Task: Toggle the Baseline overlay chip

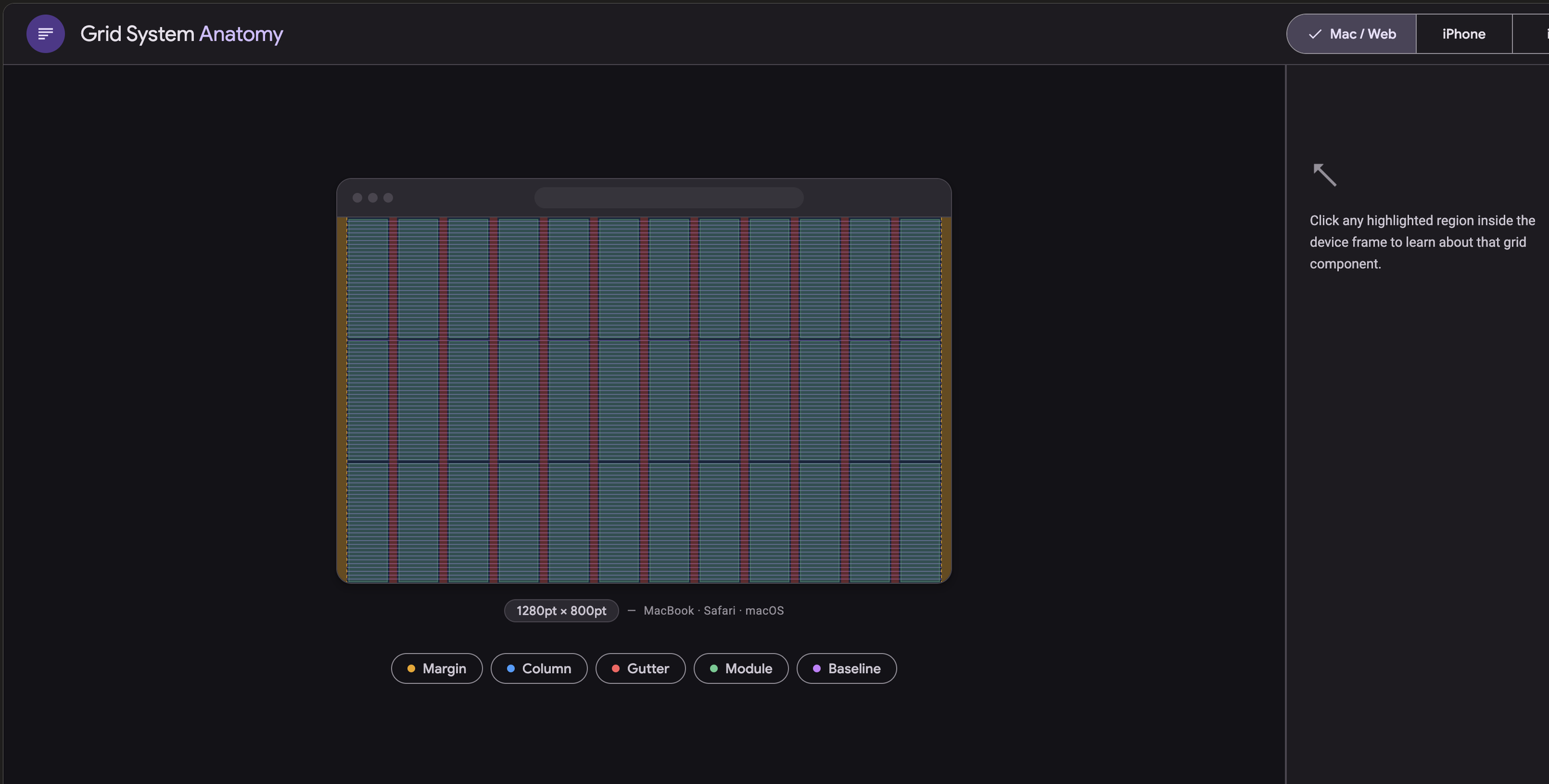Action: tap(846, 668)
